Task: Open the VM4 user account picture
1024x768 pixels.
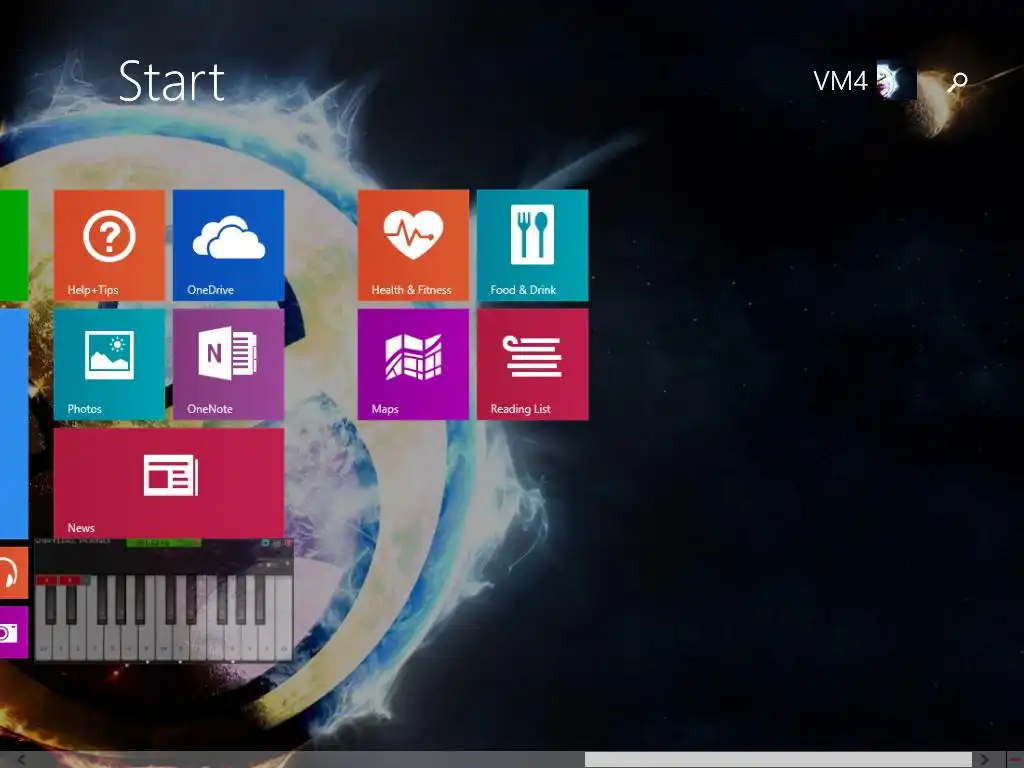Action: coord(896,81)
